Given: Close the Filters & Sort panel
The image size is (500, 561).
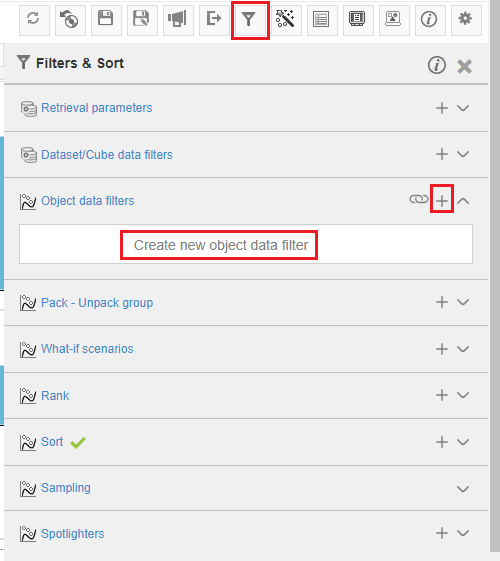Looking at the screenshot, I should [464, 67].
